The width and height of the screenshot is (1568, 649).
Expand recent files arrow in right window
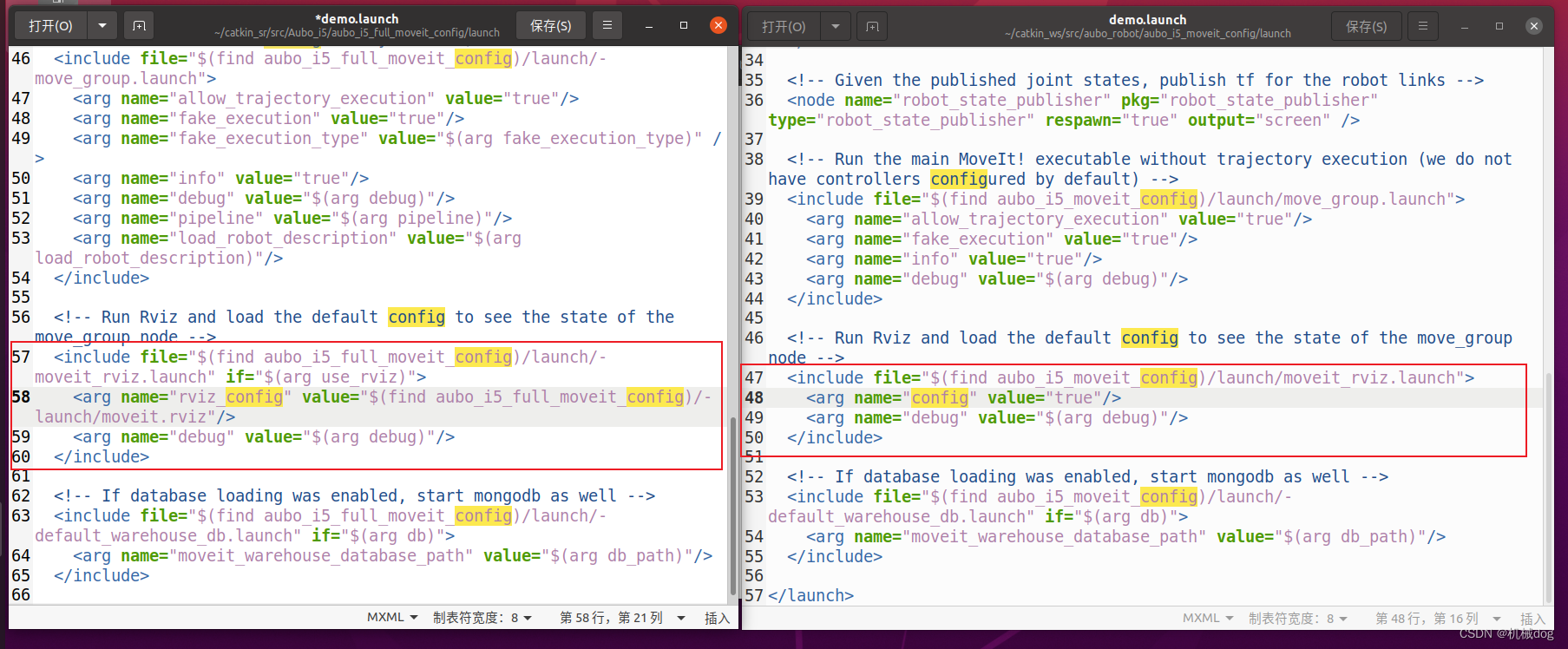[x=836, y=27]
